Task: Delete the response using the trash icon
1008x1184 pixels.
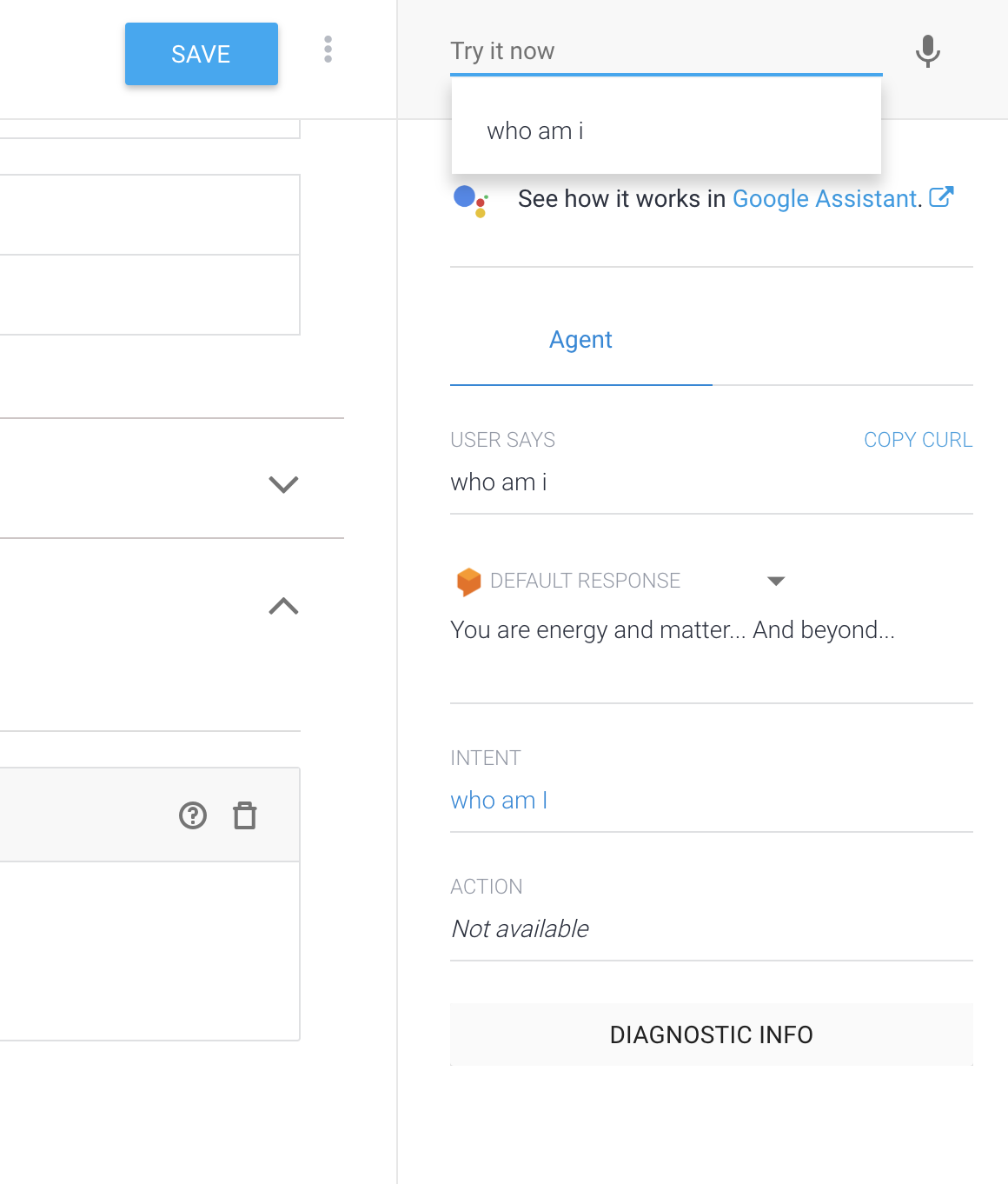Action: pos(244,815)
